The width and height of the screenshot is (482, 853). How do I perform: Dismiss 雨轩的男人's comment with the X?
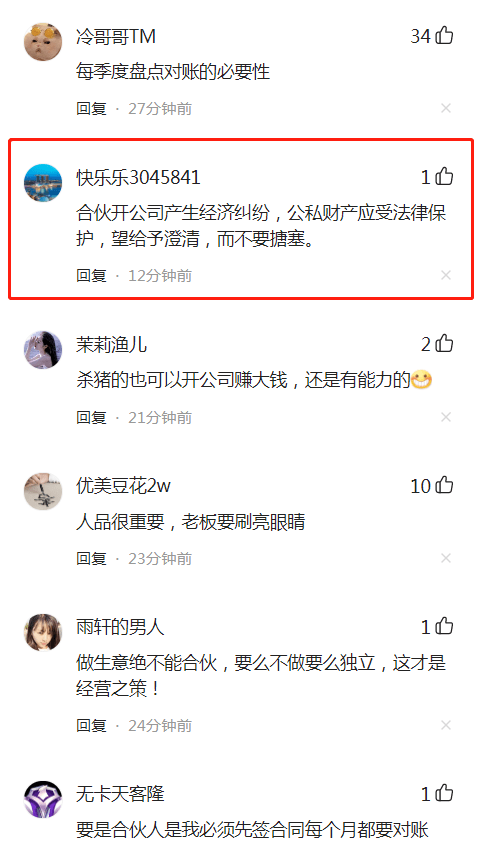coord(446,725)
